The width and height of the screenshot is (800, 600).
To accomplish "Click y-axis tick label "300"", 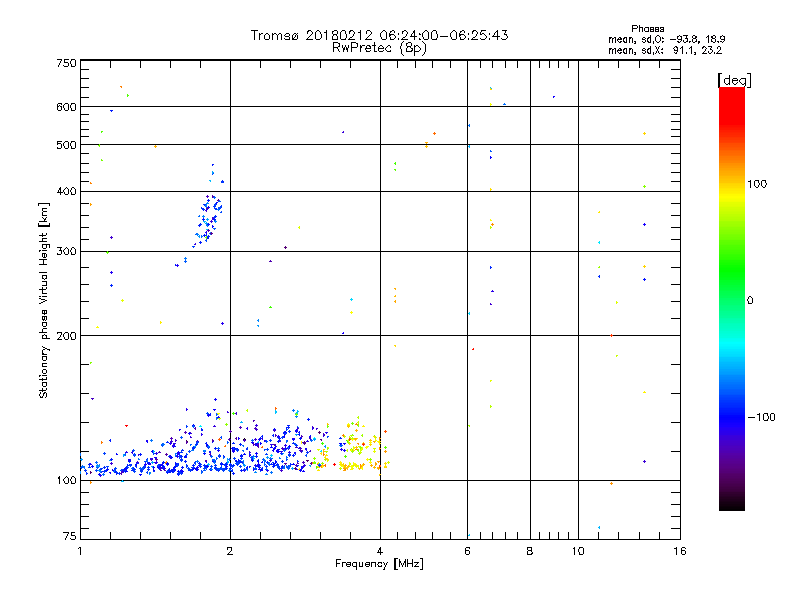I will click(66, 252).
